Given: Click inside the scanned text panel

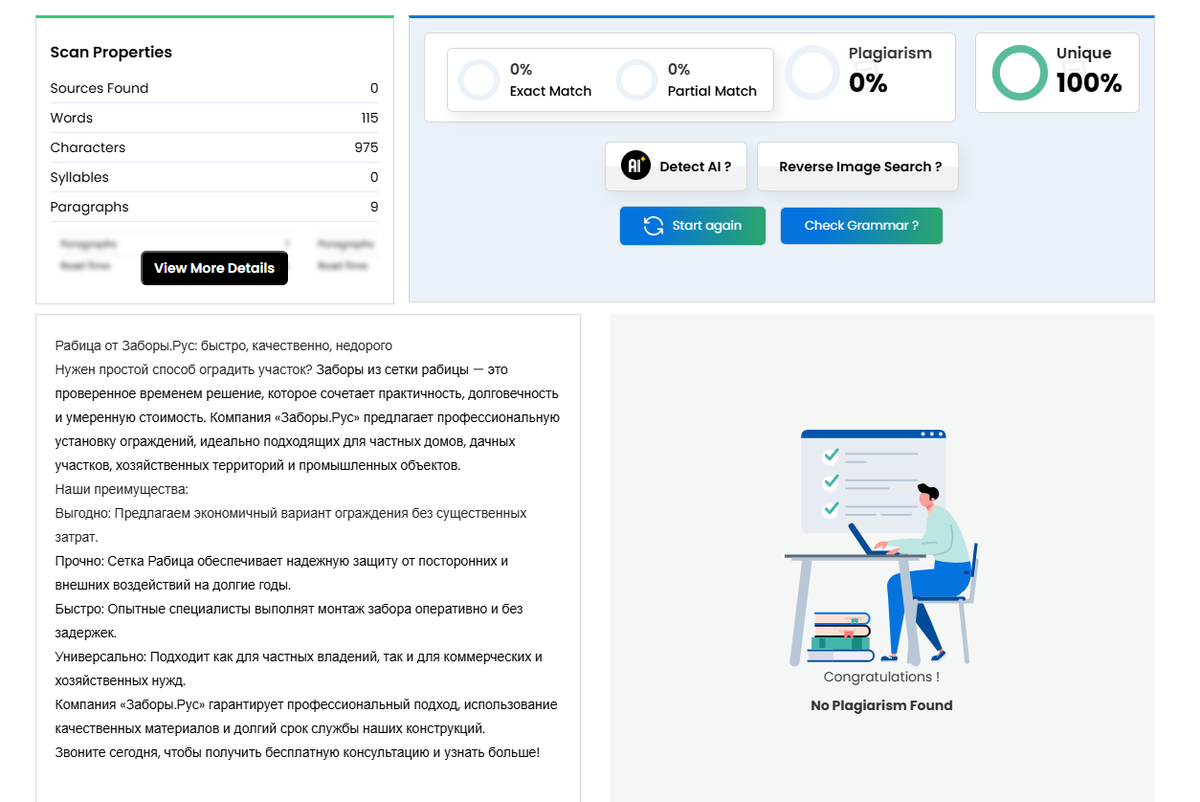Looking at the screenshot, I should click(300, 550).
